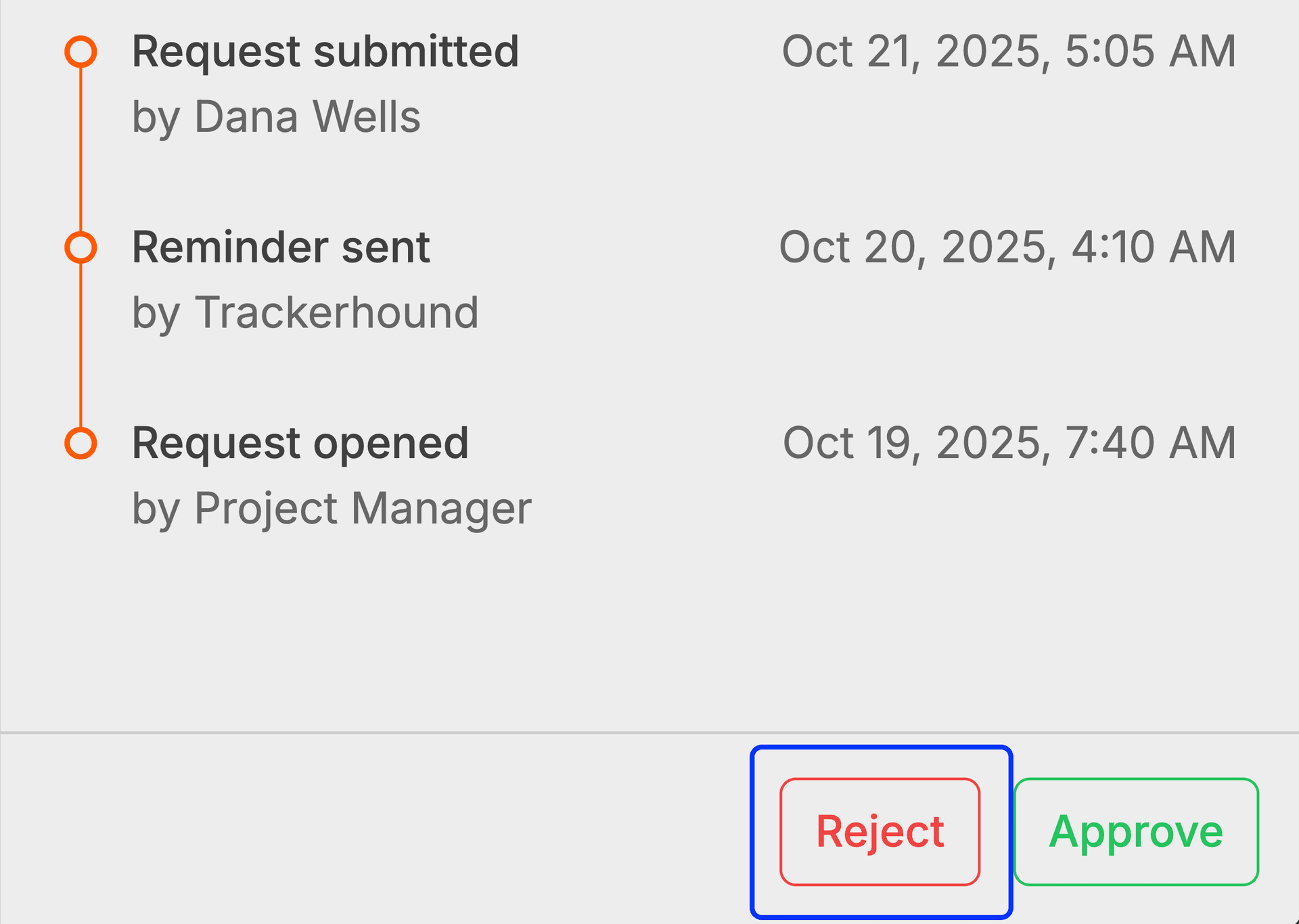Click the Reminder sent timeline marker

81,247
